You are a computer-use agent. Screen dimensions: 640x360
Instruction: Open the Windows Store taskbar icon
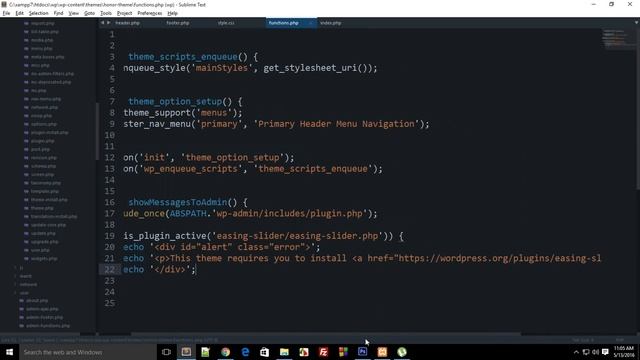tap(264, 352)
